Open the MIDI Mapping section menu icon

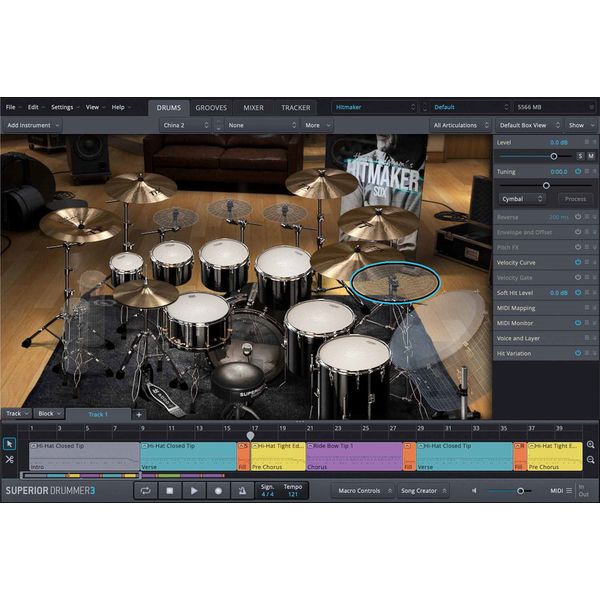(x=587, y=308)
